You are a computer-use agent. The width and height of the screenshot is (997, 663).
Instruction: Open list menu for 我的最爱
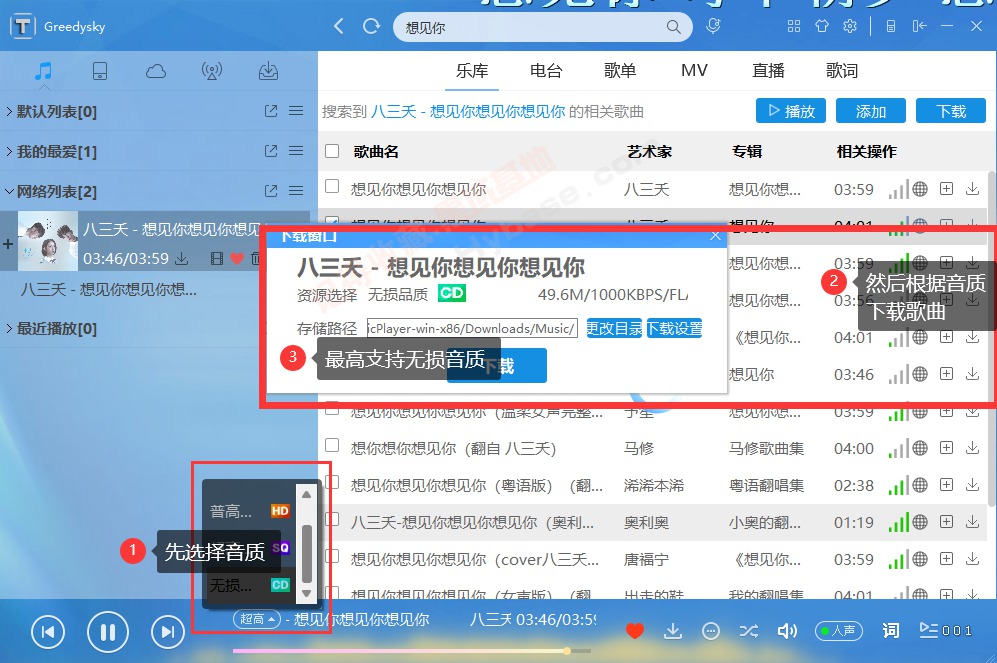pyautogui.click(x=296, y=151)
